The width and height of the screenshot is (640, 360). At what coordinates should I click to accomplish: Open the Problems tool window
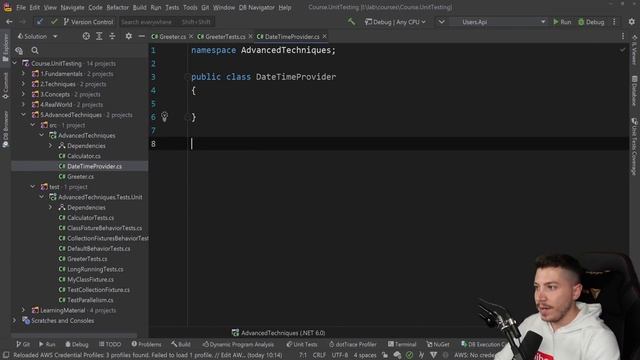tap(147, 344)
